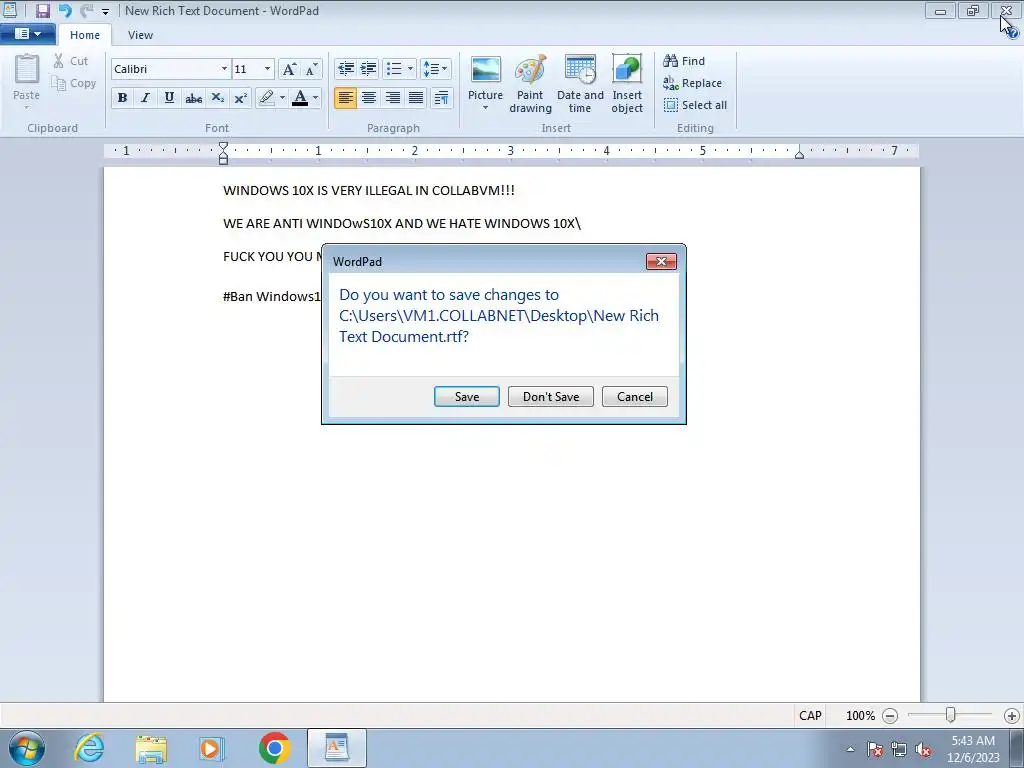Open the highlight color dropdown arrow

click(282, 98)
